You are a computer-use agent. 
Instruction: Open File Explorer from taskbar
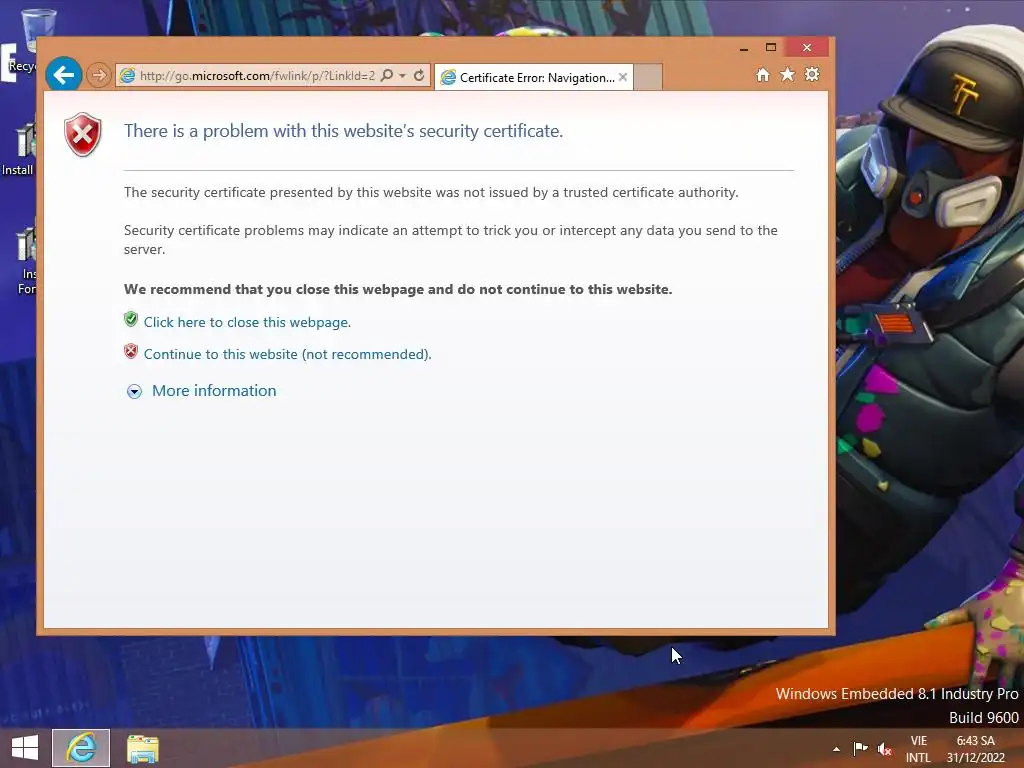(x=143, y=748)
